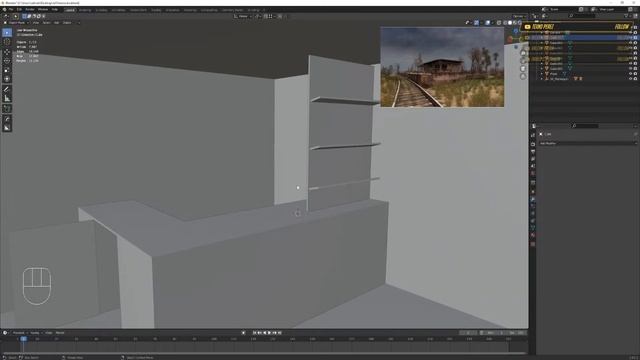Click the timeline playhead at frame 1
Image resolution: width=640 pixels, height=360 pixels.
(23, 339)
